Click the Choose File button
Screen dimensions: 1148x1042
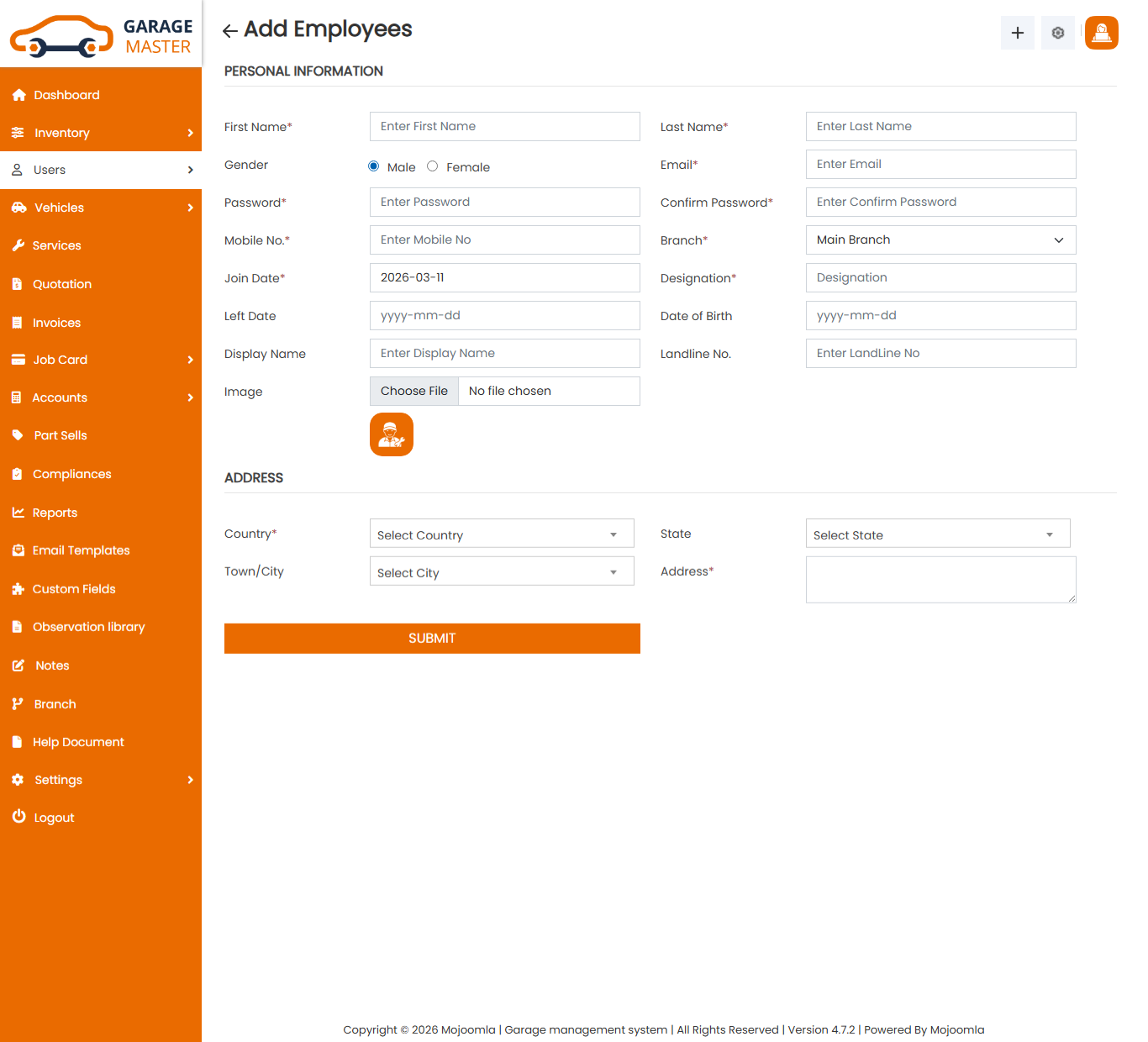[414, 392]
